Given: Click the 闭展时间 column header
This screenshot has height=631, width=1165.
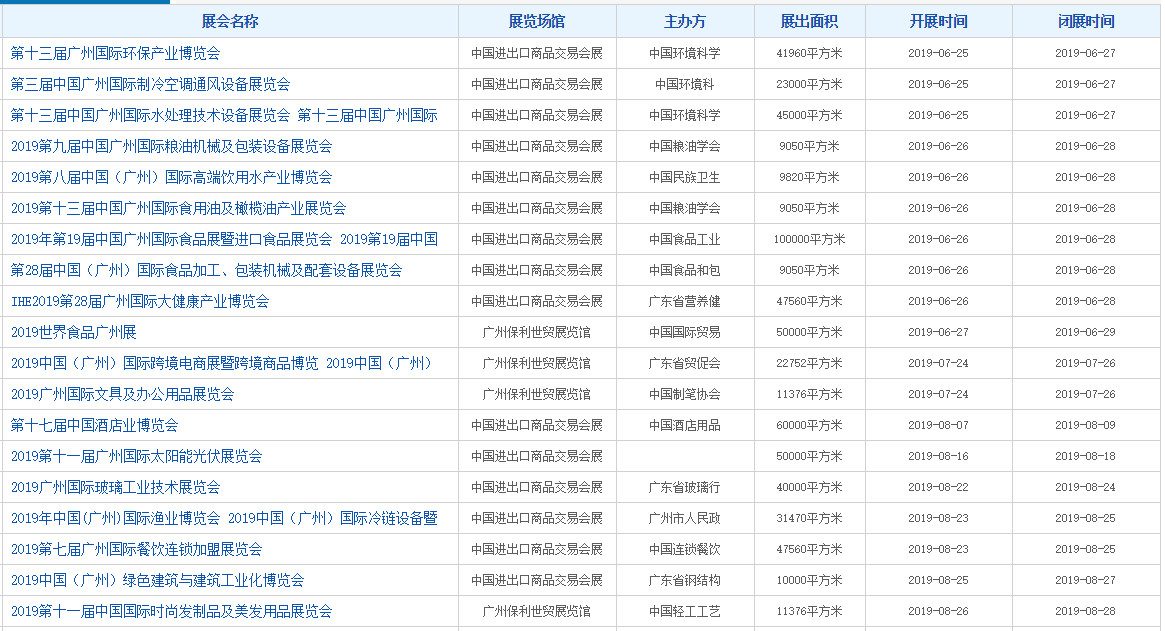Looking at the screenshot, I should (x=1086, y=22).
